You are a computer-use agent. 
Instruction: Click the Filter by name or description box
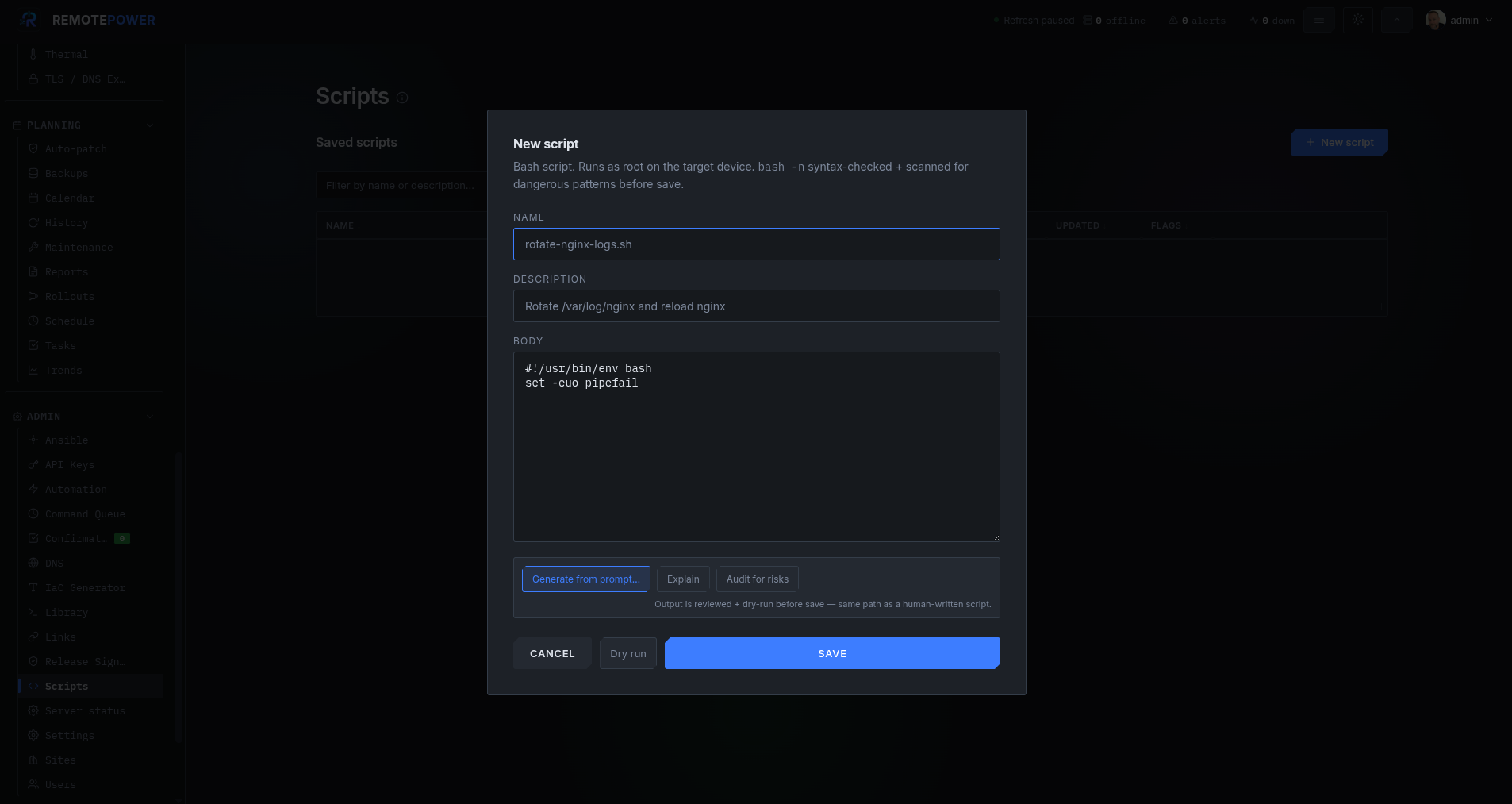(x=401, y=186)
